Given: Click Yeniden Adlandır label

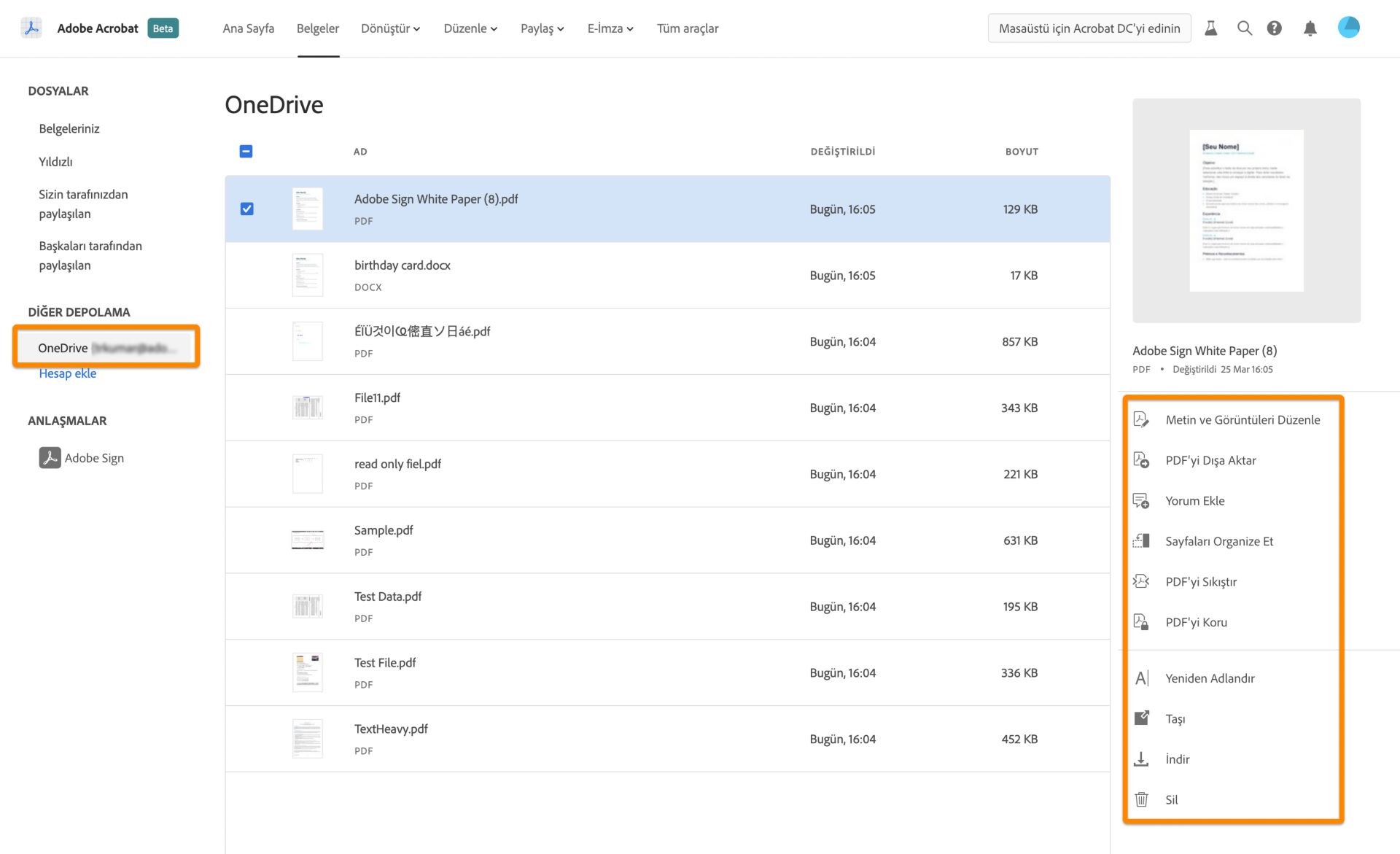Looking at the screenshot, I should point(1210,678).
